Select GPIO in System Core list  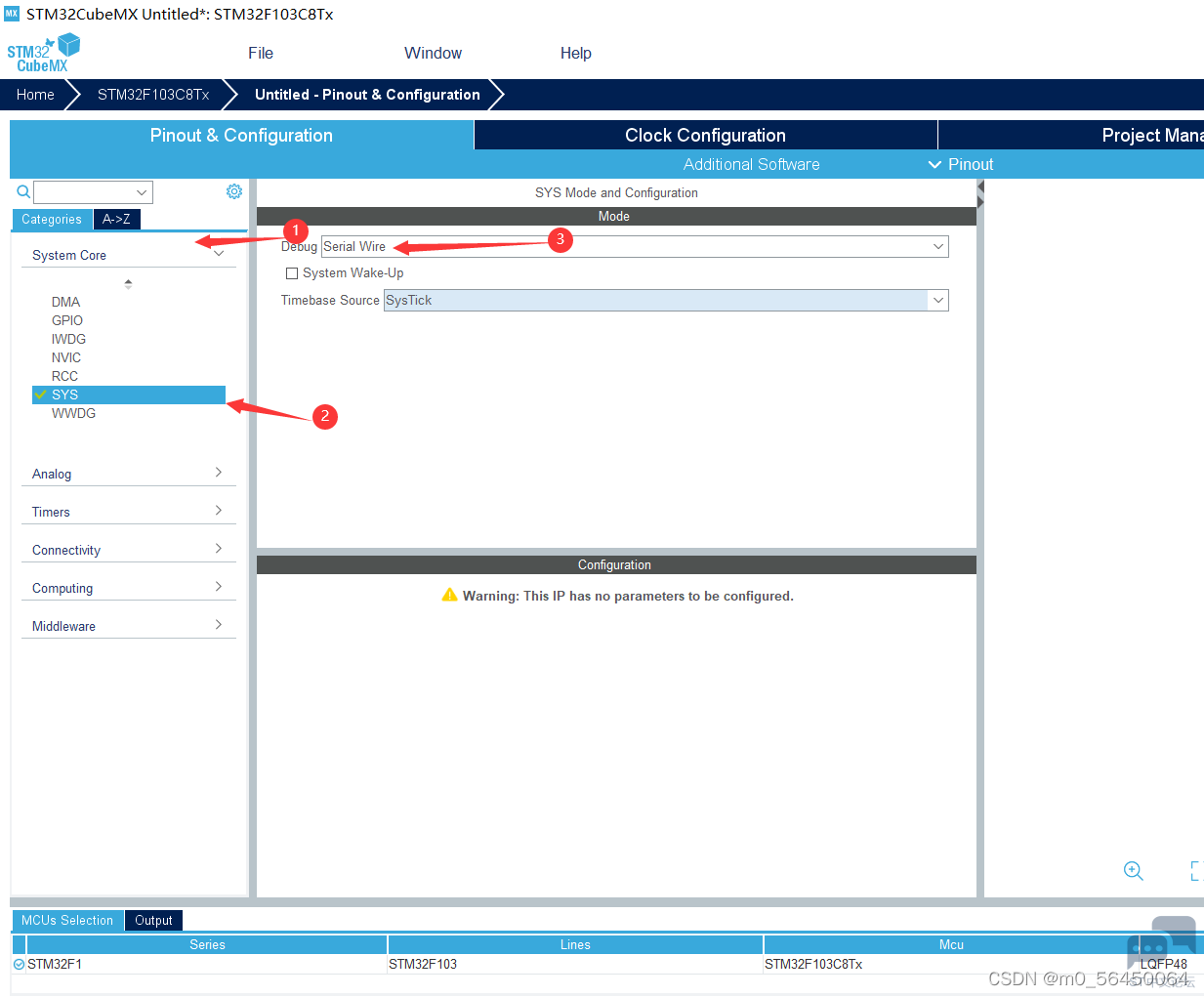(67, 320)
